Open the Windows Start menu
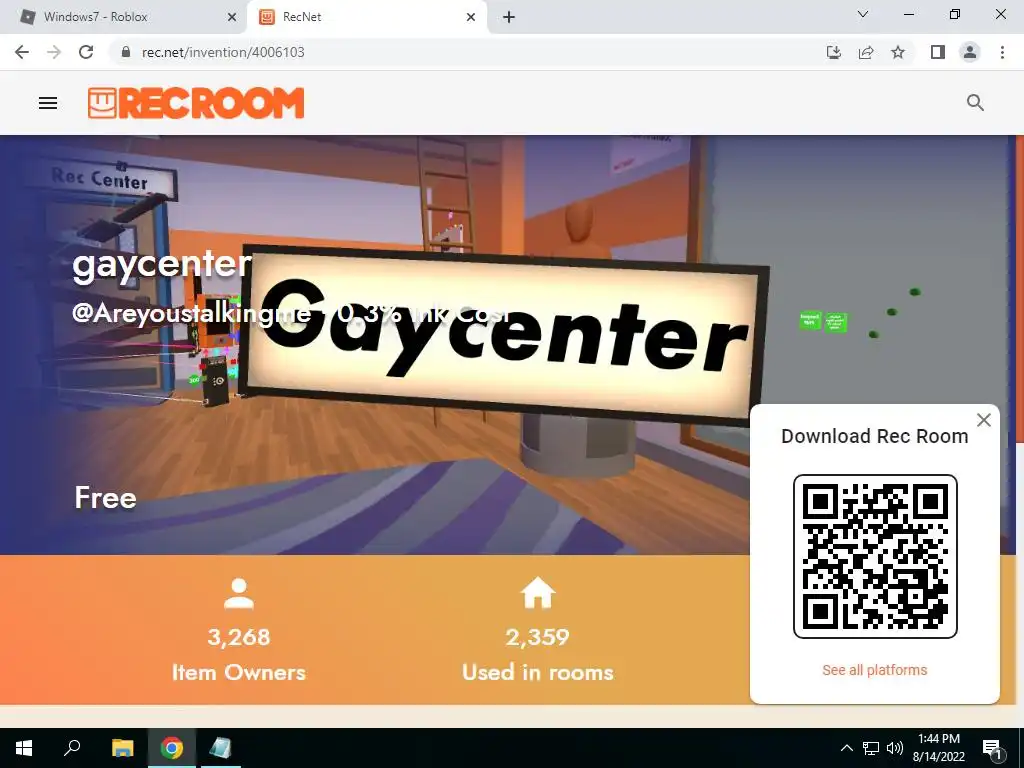The width and height of the screenshot is (1024, 768). click(24, 748)
